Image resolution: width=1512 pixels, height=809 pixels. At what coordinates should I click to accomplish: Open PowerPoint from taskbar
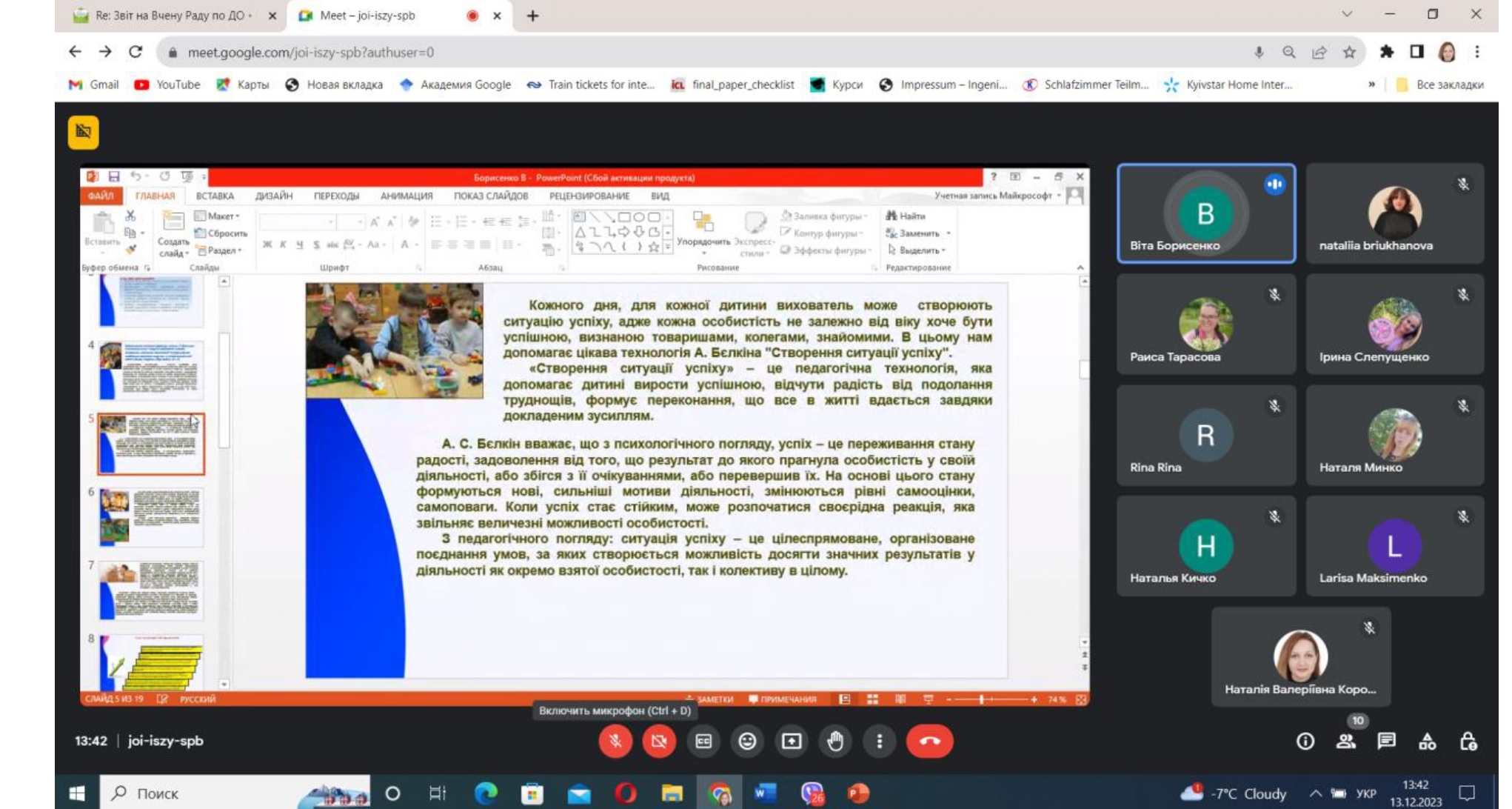[857, 793]
